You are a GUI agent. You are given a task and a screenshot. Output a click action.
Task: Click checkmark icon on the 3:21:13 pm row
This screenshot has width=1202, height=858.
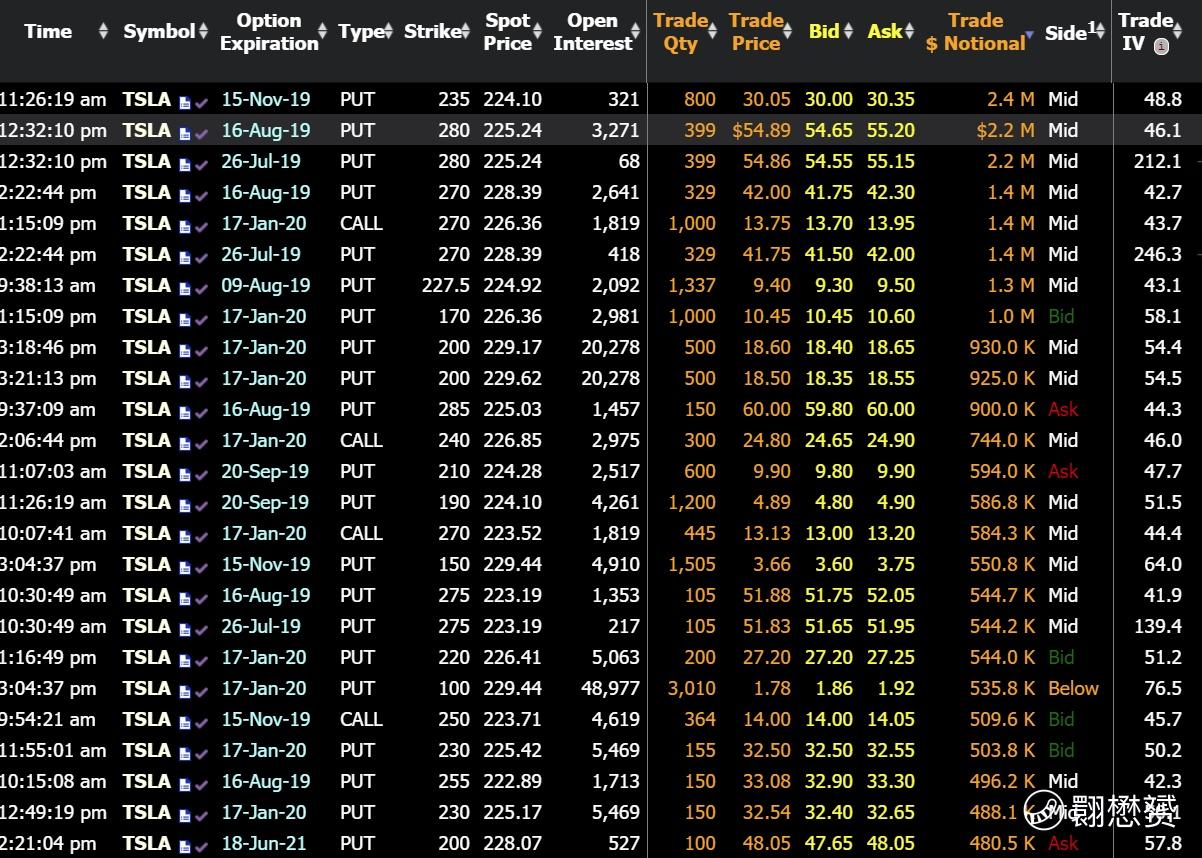[201, 381]
